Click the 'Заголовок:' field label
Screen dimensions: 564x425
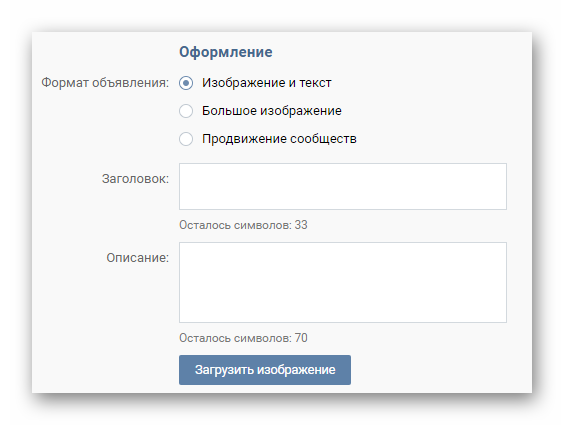135,179
